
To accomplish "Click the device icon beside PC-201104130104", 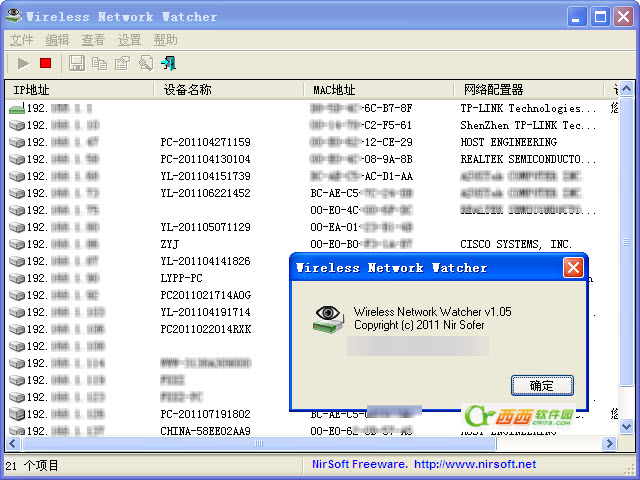I will coord(17,159).
